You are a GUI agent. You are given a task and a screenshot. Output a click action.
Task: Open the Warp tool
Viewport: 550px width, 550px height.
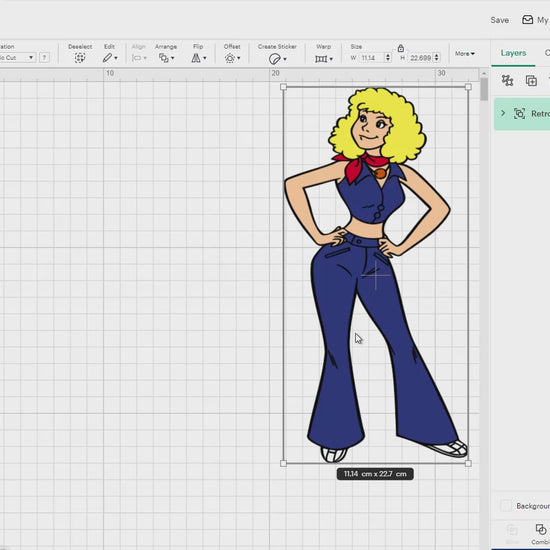point(323,59)
